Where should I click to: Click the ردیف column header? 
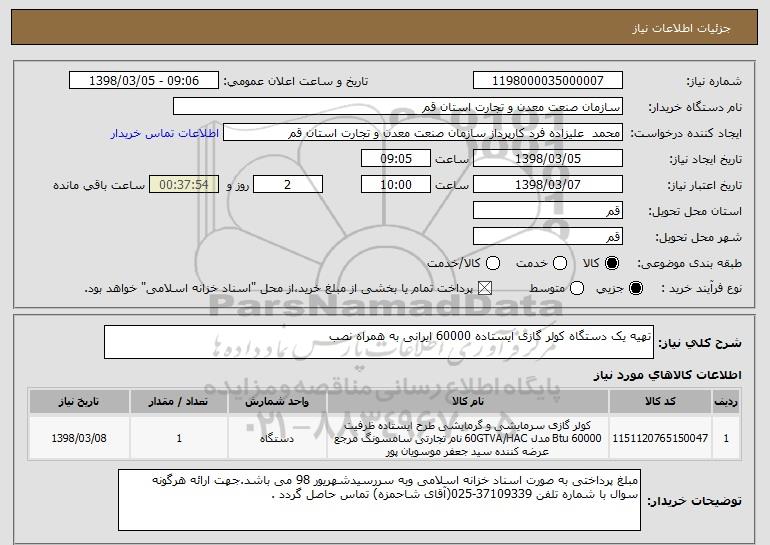pos(726,402)
